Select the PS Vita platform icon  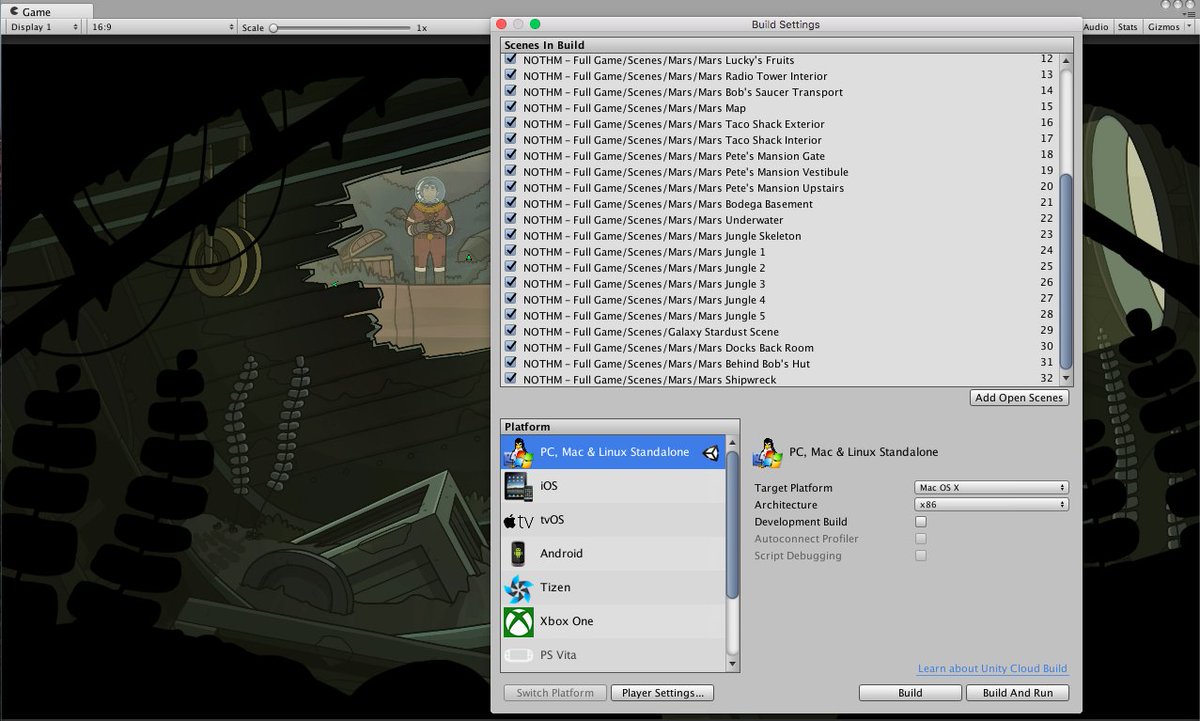coord(518,655)
